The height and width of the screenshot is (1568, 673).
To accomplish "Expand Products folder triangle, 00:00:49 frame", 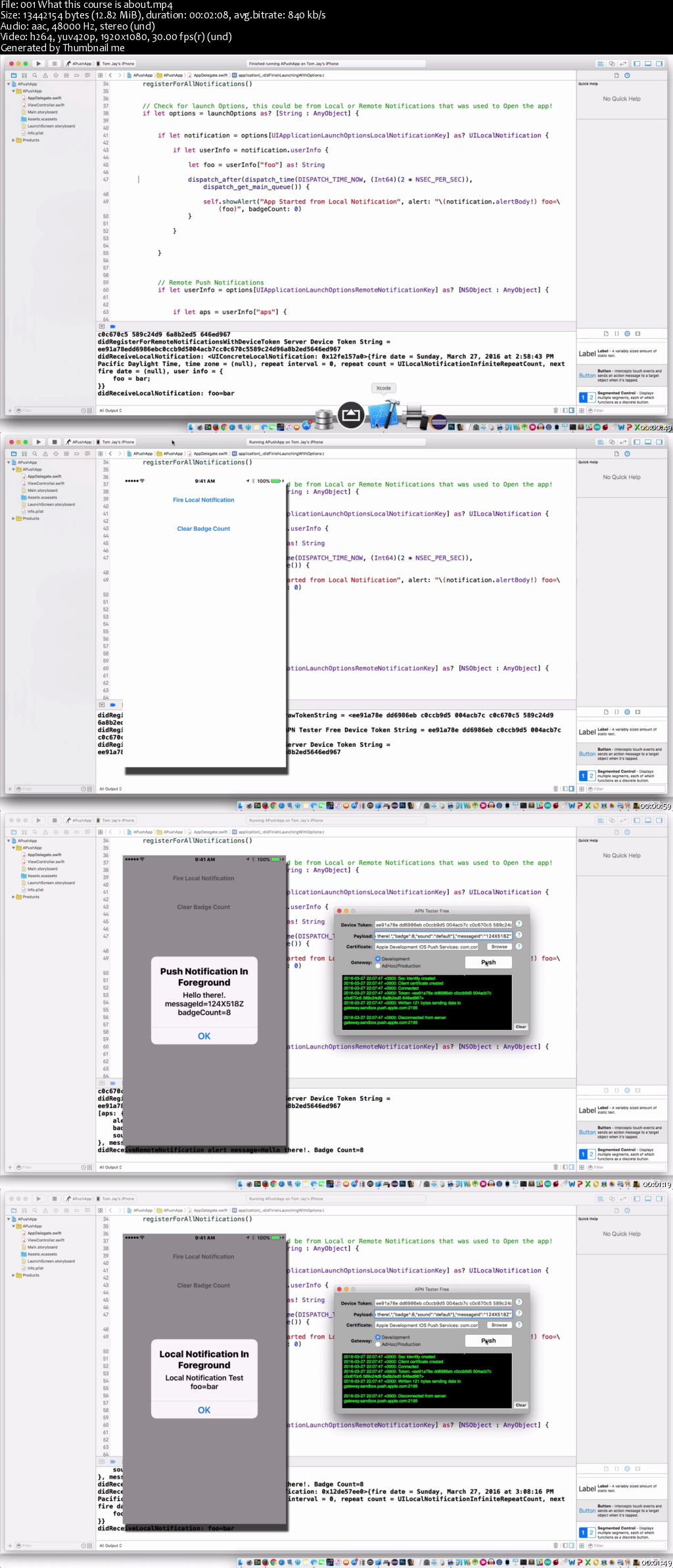I will click(14, 140).
